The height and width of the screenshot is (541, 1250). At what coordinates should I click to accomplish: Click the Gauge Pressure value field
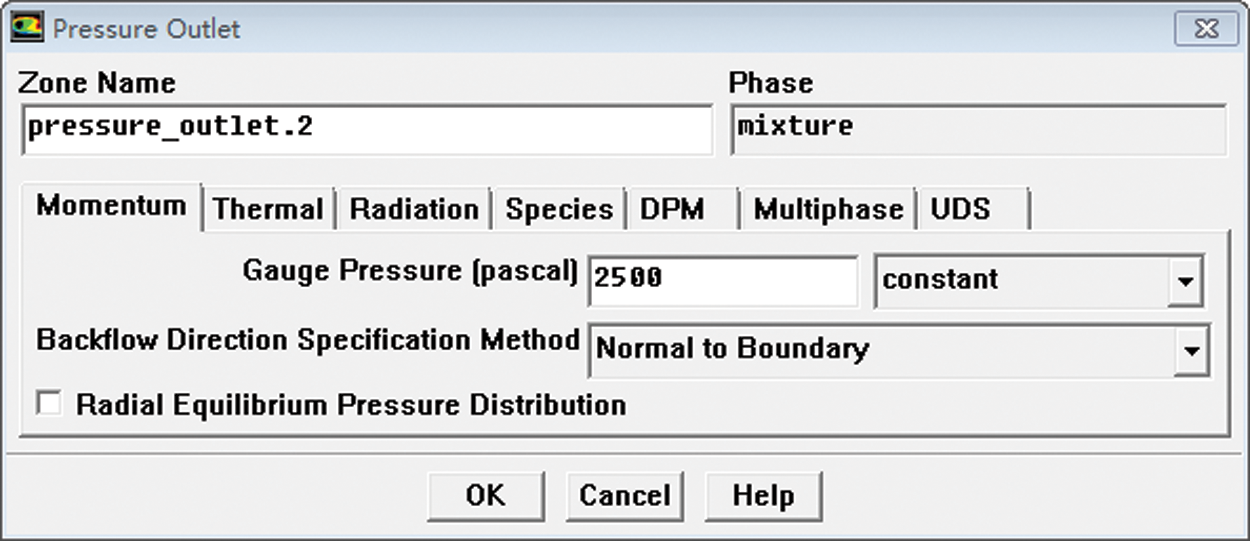tap(722, 279)
